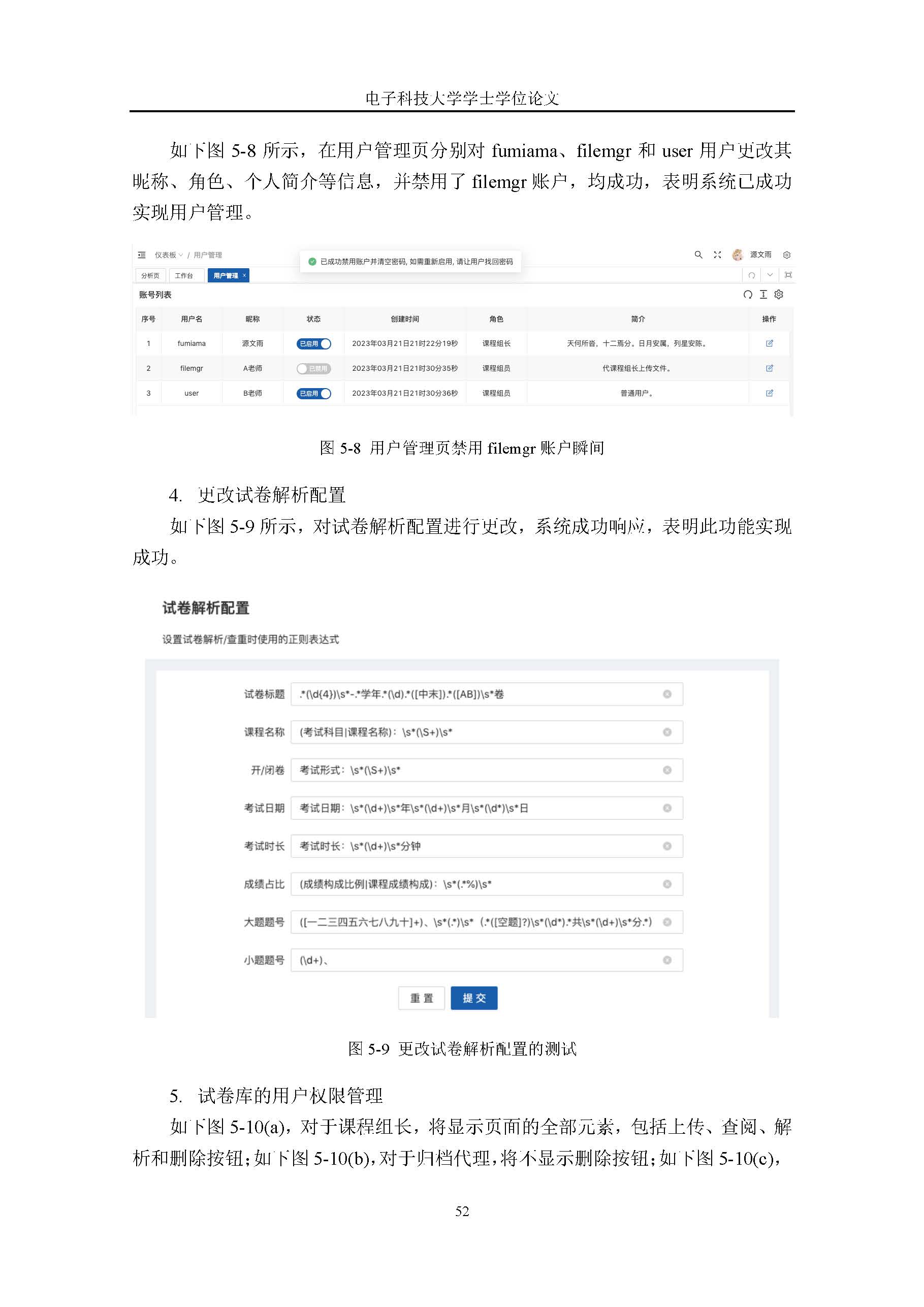Open the tab actions chevron dropdown
Image resolution: width=924 pixels, height=1307 pixels.
[x=770, y=275]
